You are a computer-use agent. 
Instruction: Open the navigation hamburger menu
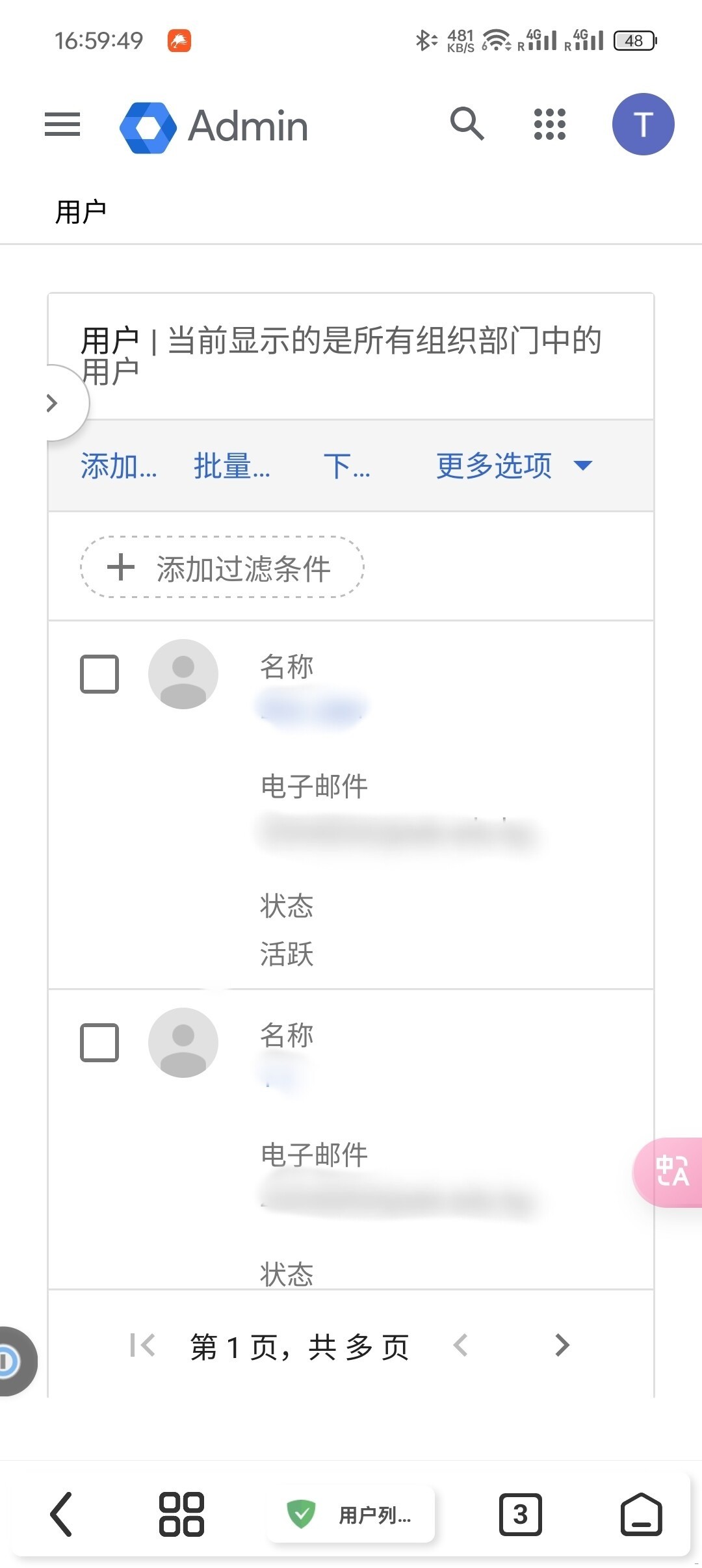(x=62, y=125)
